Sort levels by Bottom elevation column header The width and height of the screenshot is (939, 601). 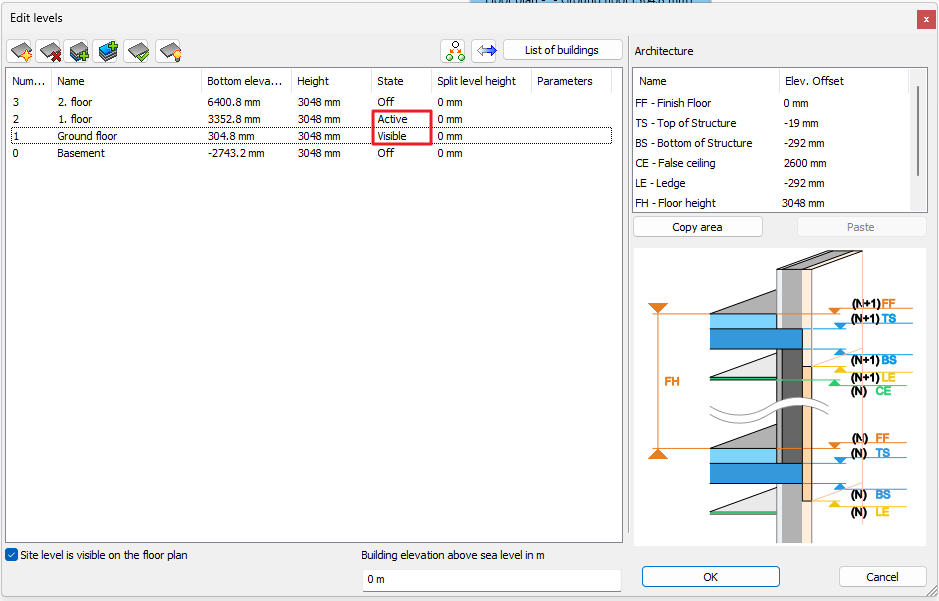coord(245,82)
